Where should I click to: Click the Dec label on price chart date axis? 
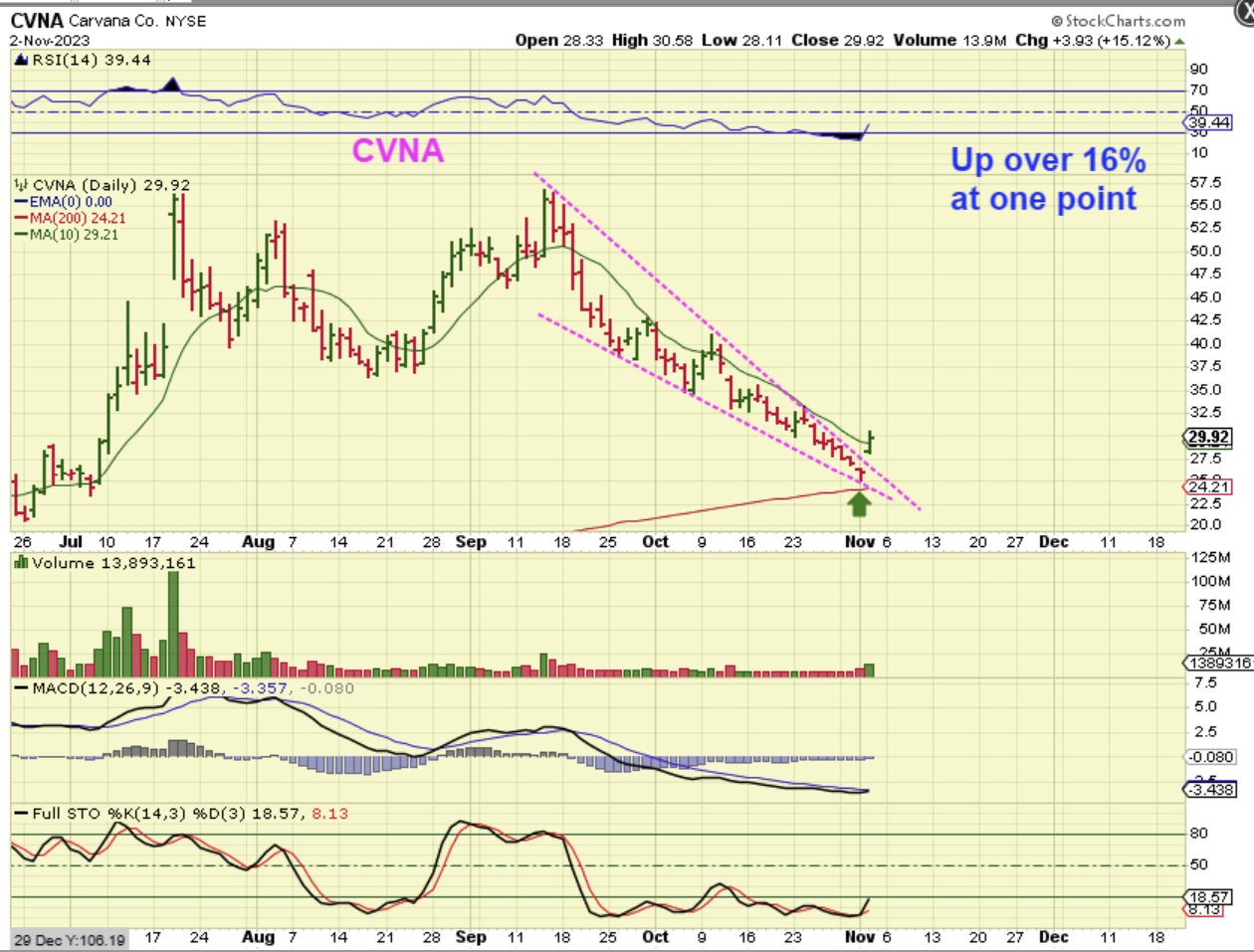point(1053,542)
